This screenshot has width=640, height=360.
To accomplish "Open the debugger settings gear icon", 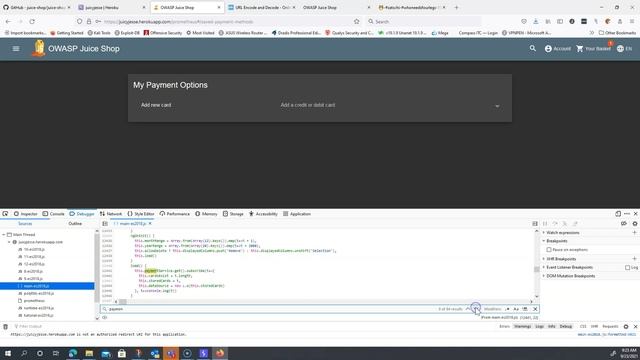I will click(635, 224).
